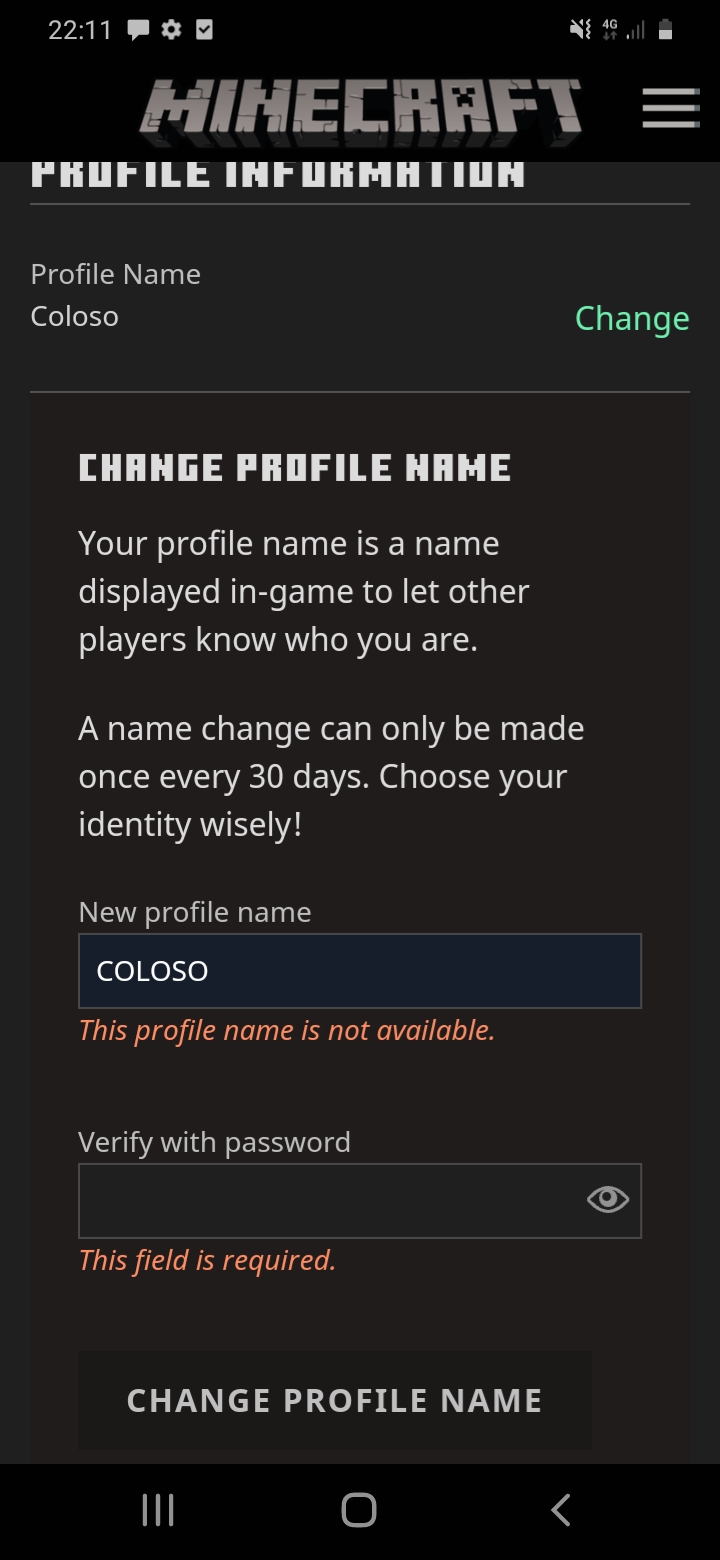Image resolution: width=720 pixels, height=1560 pixels.
Task: Click the Minecraft logo
Action: pyautogui.click(x=360, y=107)
